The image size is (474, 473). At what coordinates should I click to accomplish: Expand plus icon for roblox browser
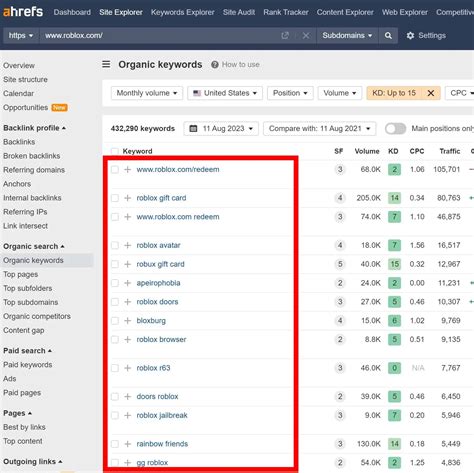coord(127,339)
